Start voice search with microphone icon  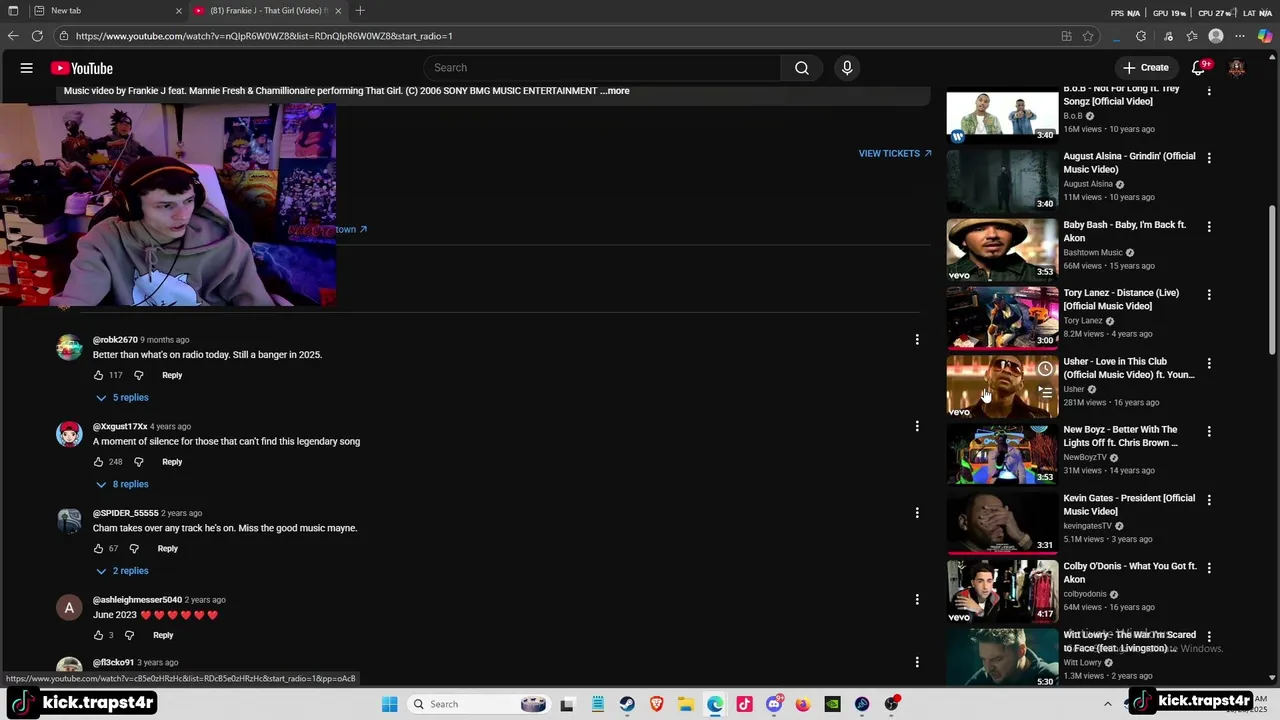(847, 68)
